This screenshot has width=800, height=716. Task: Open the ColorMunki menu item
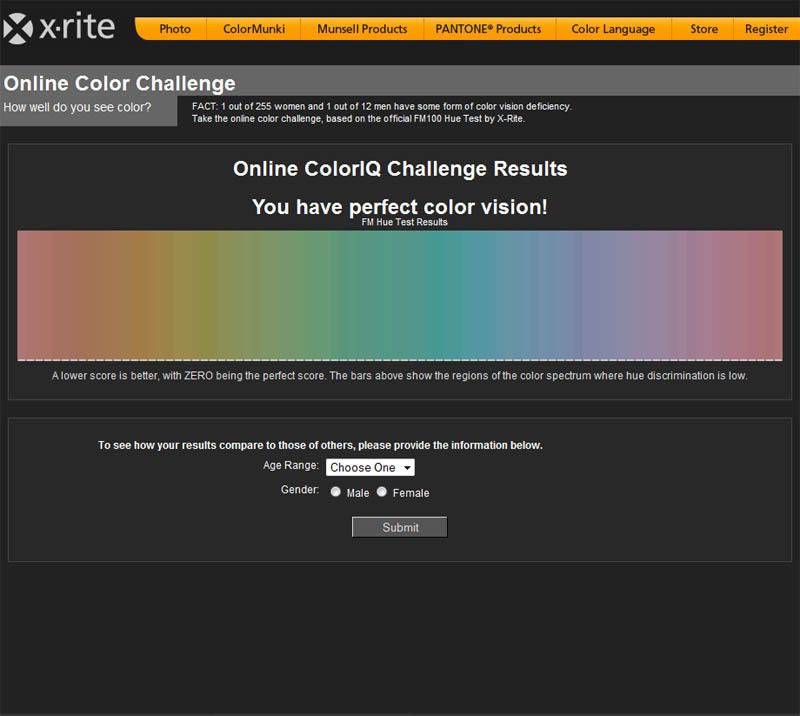[254, 29]
